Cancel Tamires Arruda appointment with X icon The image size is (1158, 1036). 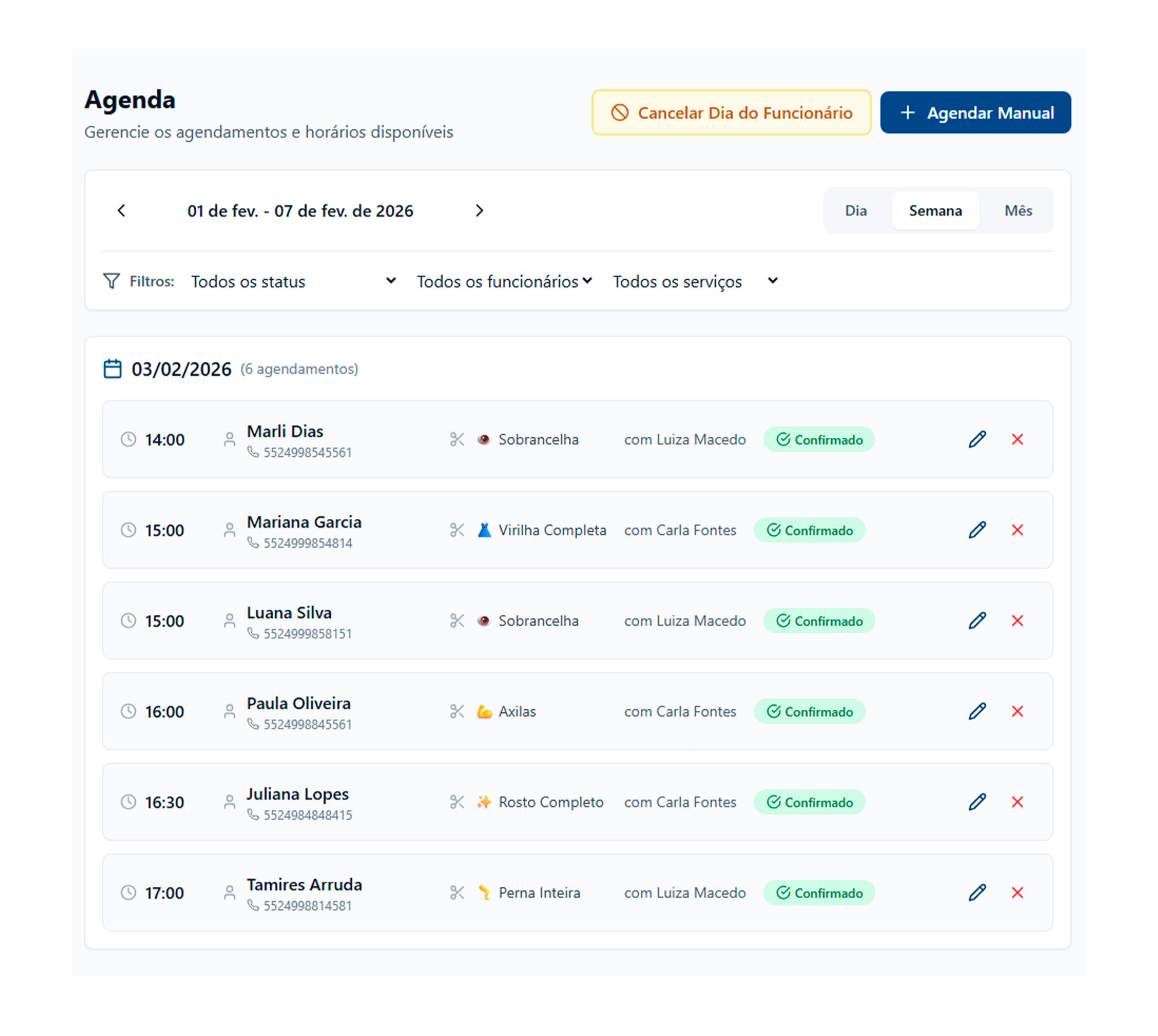click(x=1017, y=892)
